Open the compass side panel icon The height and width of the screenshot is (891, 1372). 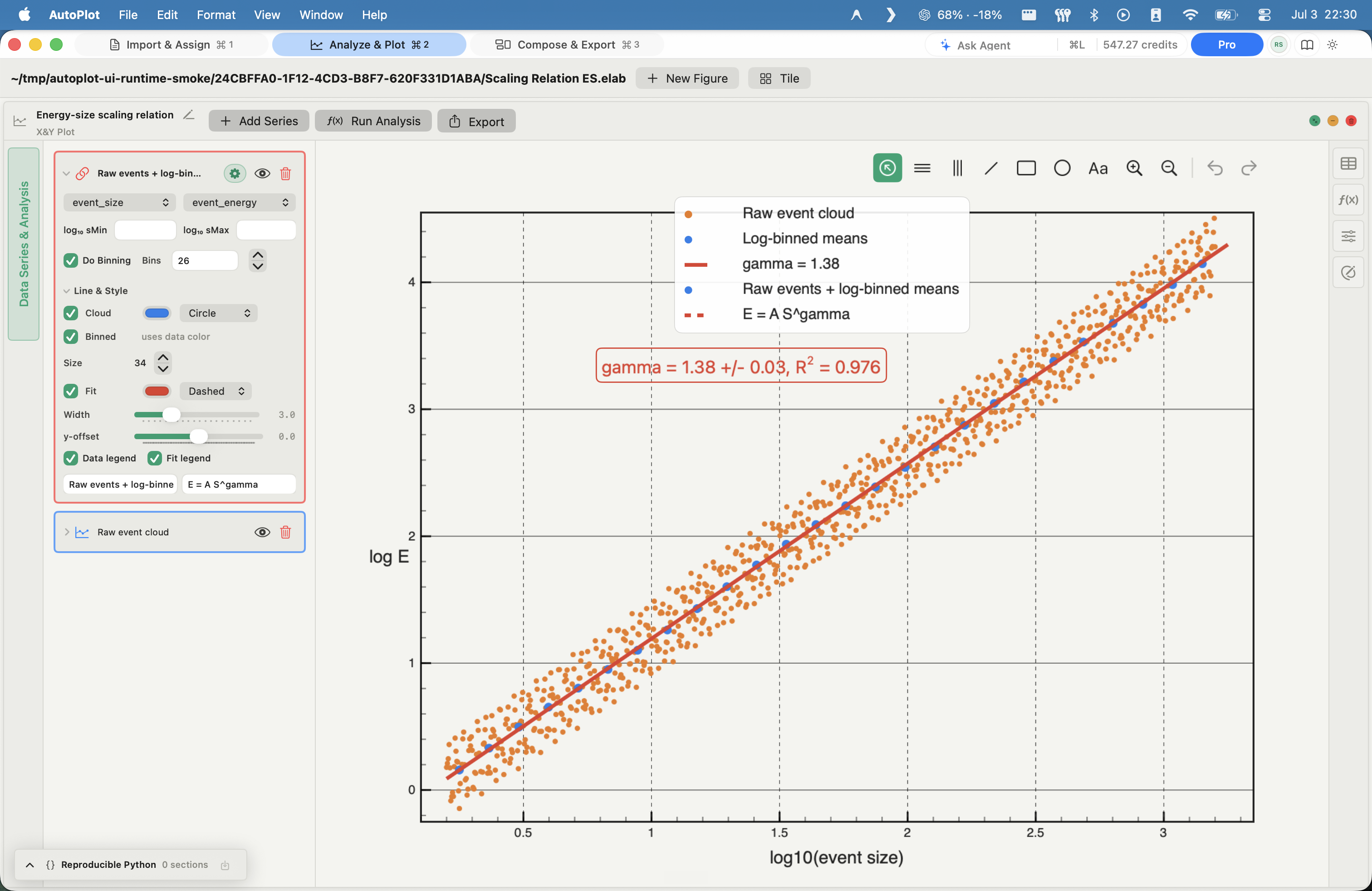point(1348,272)
